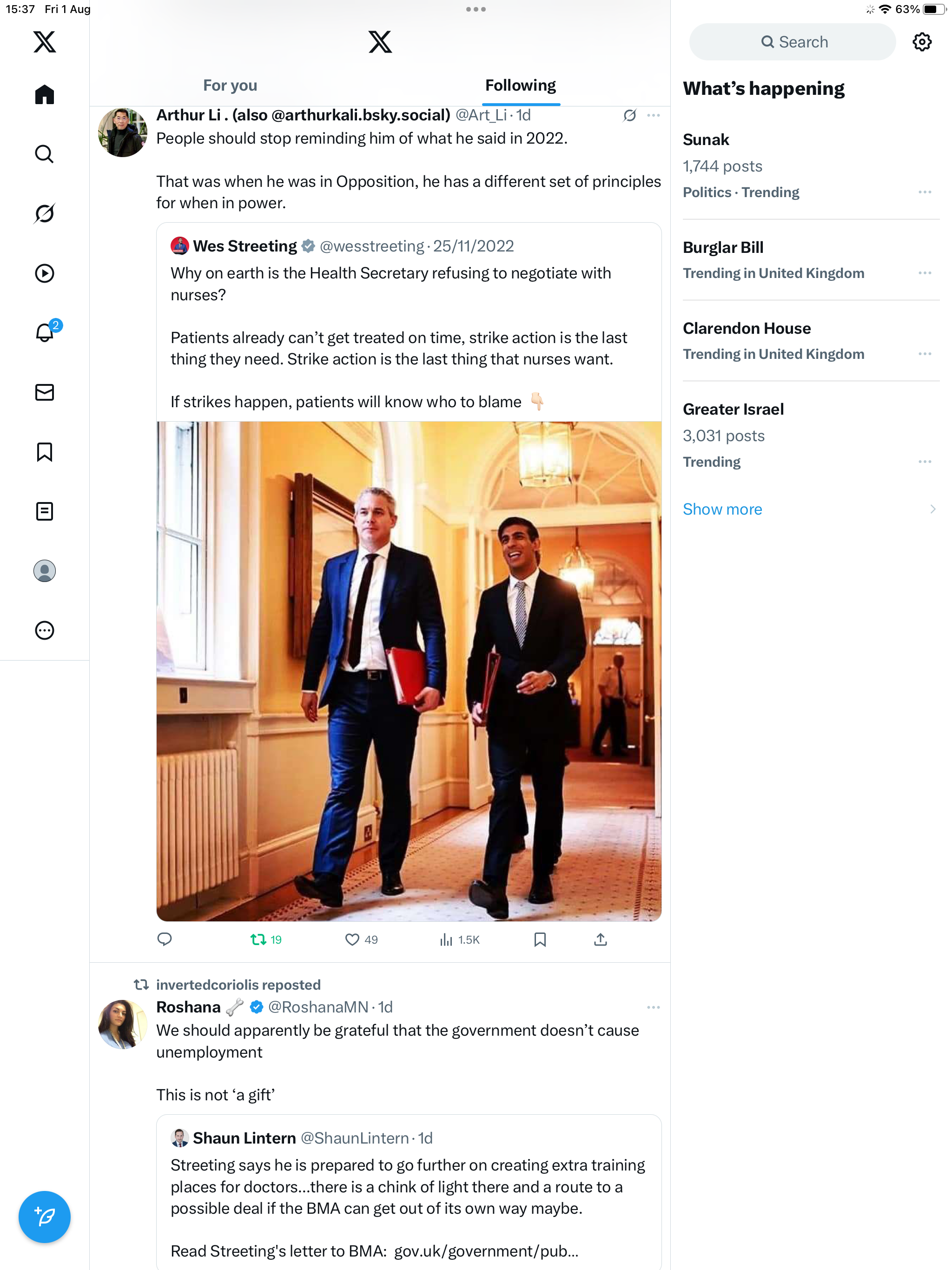Open the Notifications bell

44,332
